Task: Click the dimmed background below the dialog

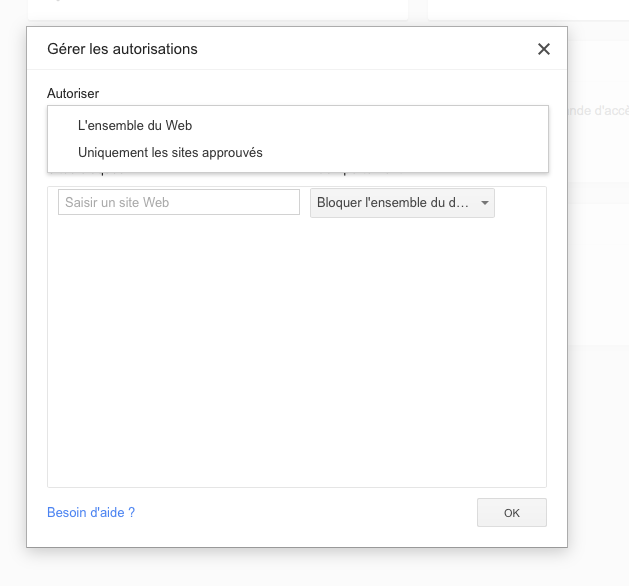Action: tap(300, 566)
